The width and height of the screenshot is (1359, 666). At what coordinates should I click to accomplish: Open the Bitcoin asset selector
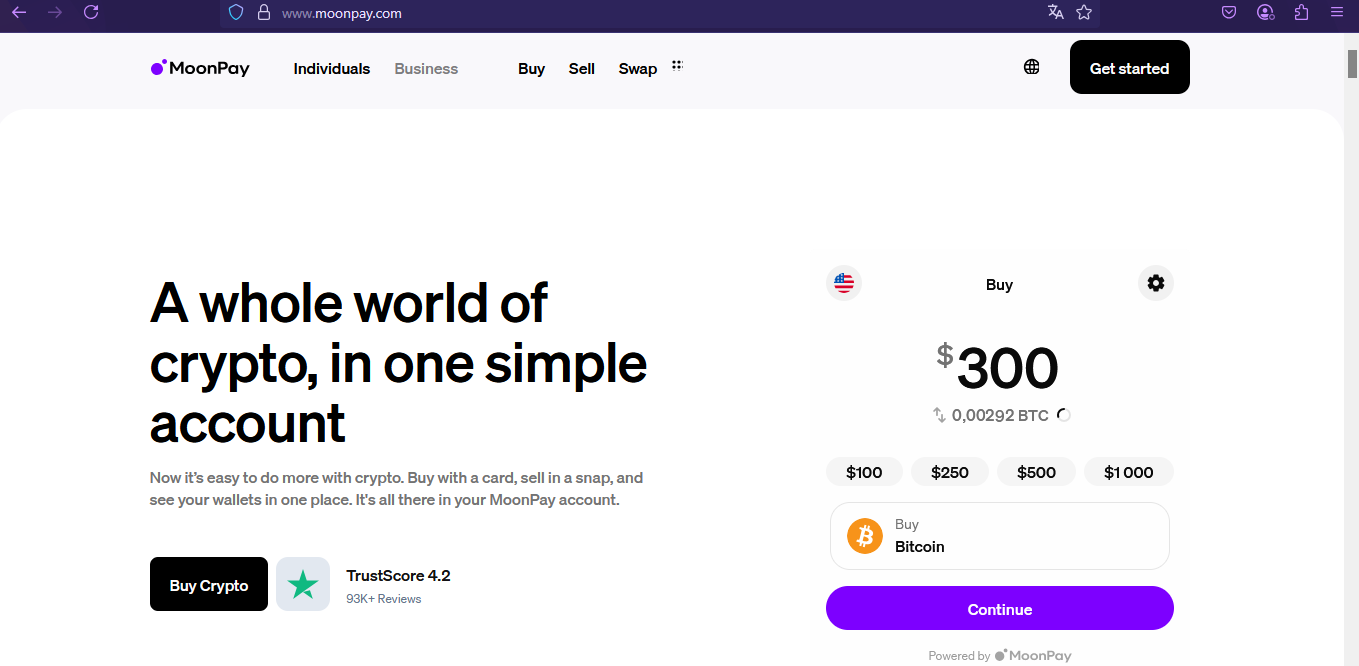tap(1000, 536)
